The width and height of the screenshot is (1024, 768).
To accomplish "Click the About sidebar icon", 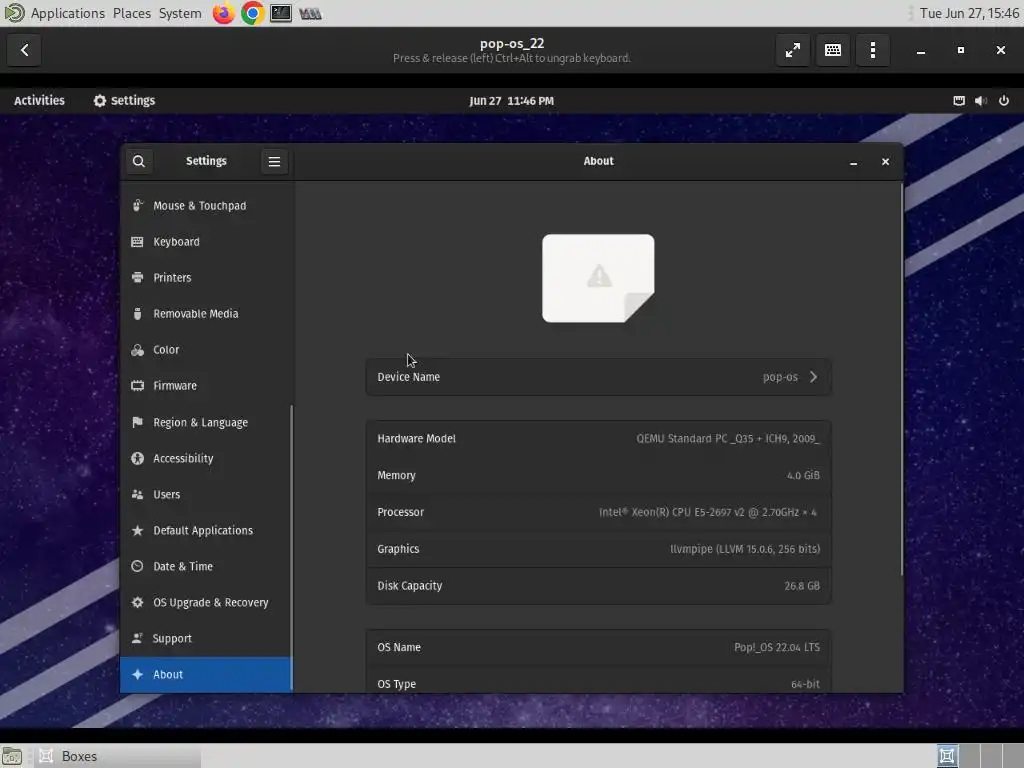I will 137,675.
